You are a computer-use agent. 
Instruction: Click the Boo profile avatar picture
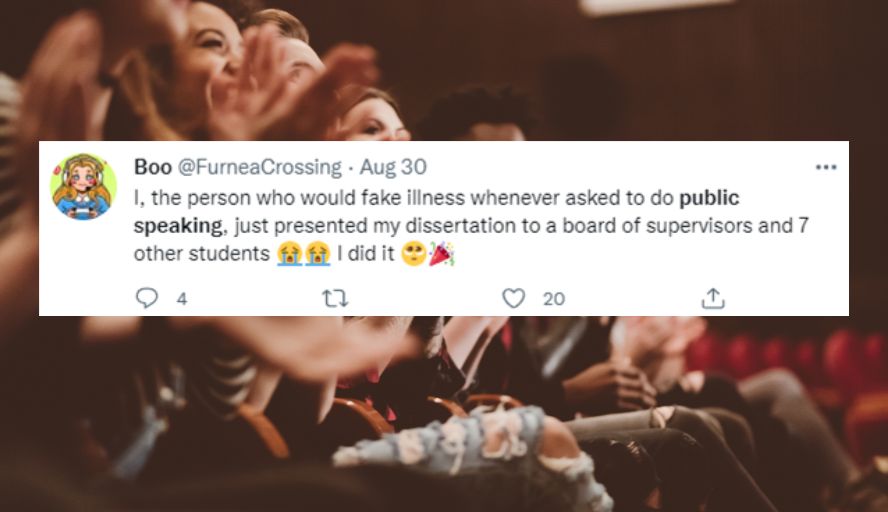(83, 187)
